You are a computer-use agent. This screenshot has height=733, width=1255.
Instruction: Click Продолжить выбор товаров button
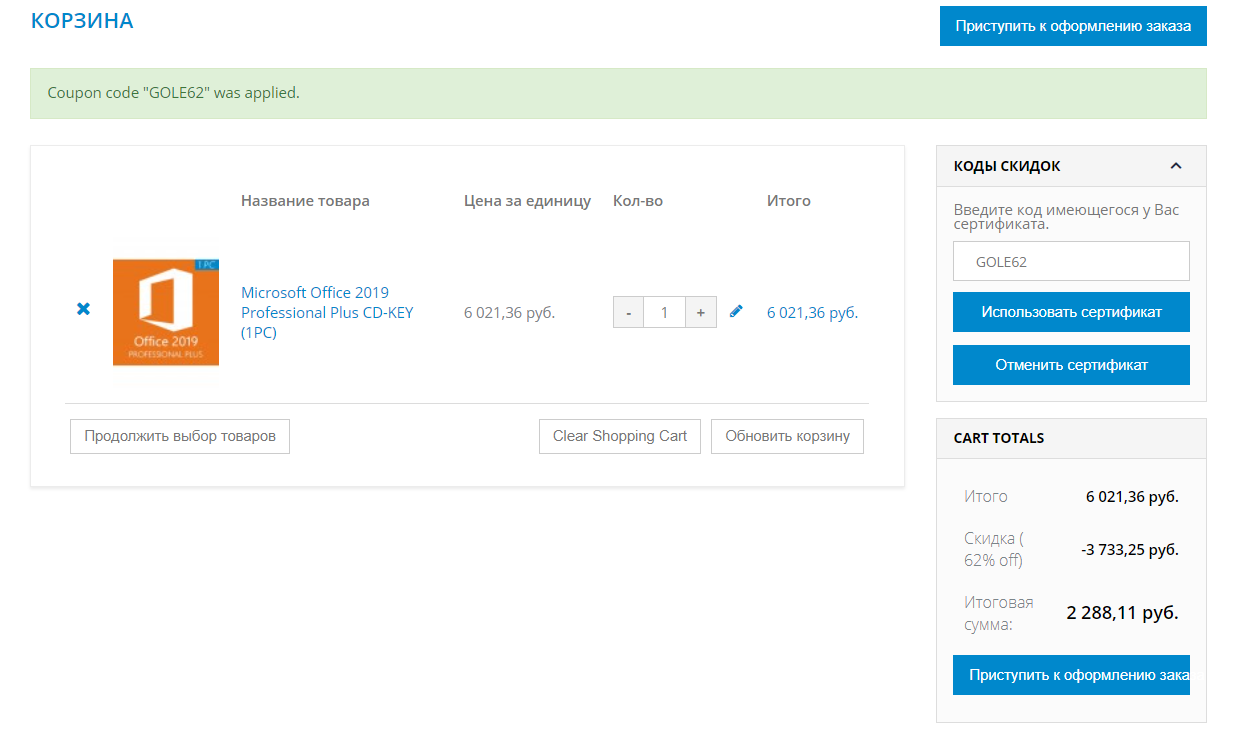point(180,436)
